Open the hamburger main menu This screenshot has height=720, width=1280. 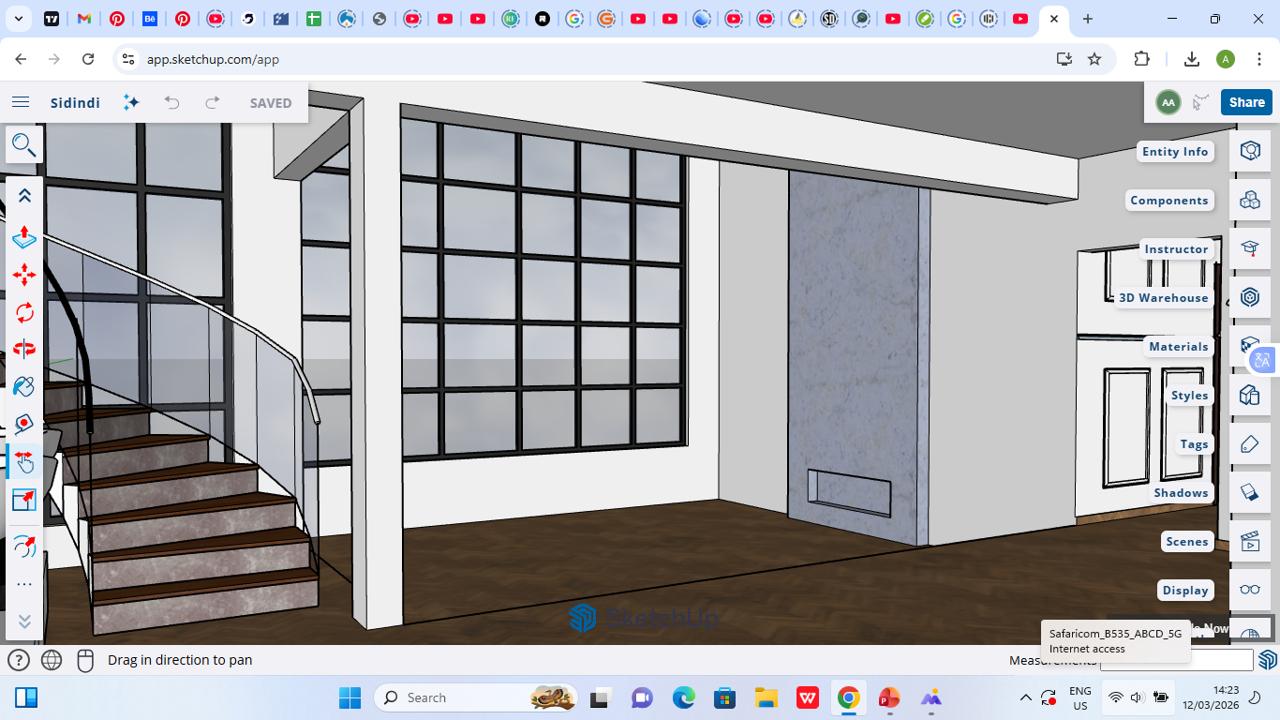pyautogui.click(x=20, y=103)
